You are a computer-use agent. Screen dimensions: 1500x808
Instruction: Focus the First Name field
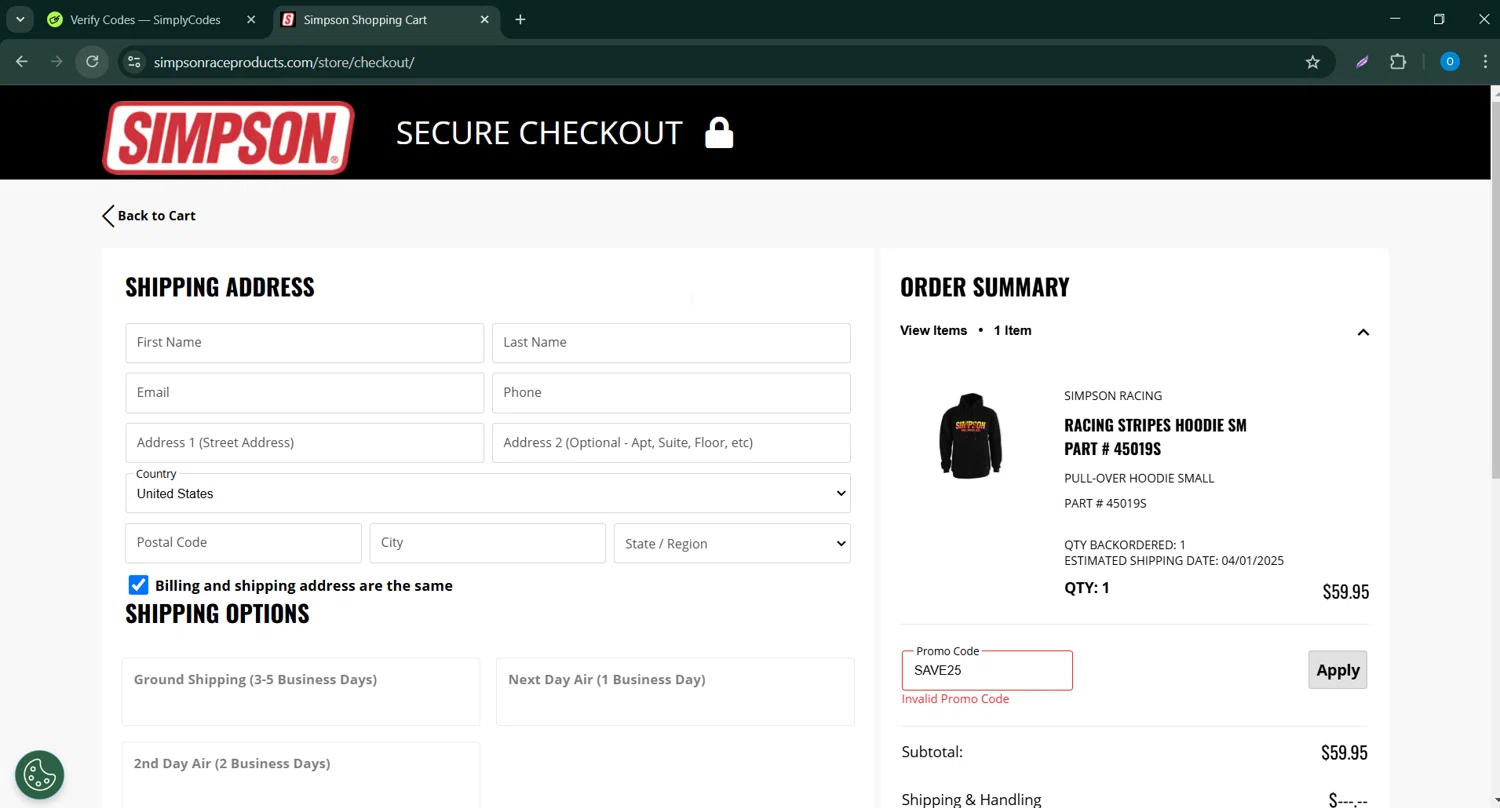pos(304,342)
